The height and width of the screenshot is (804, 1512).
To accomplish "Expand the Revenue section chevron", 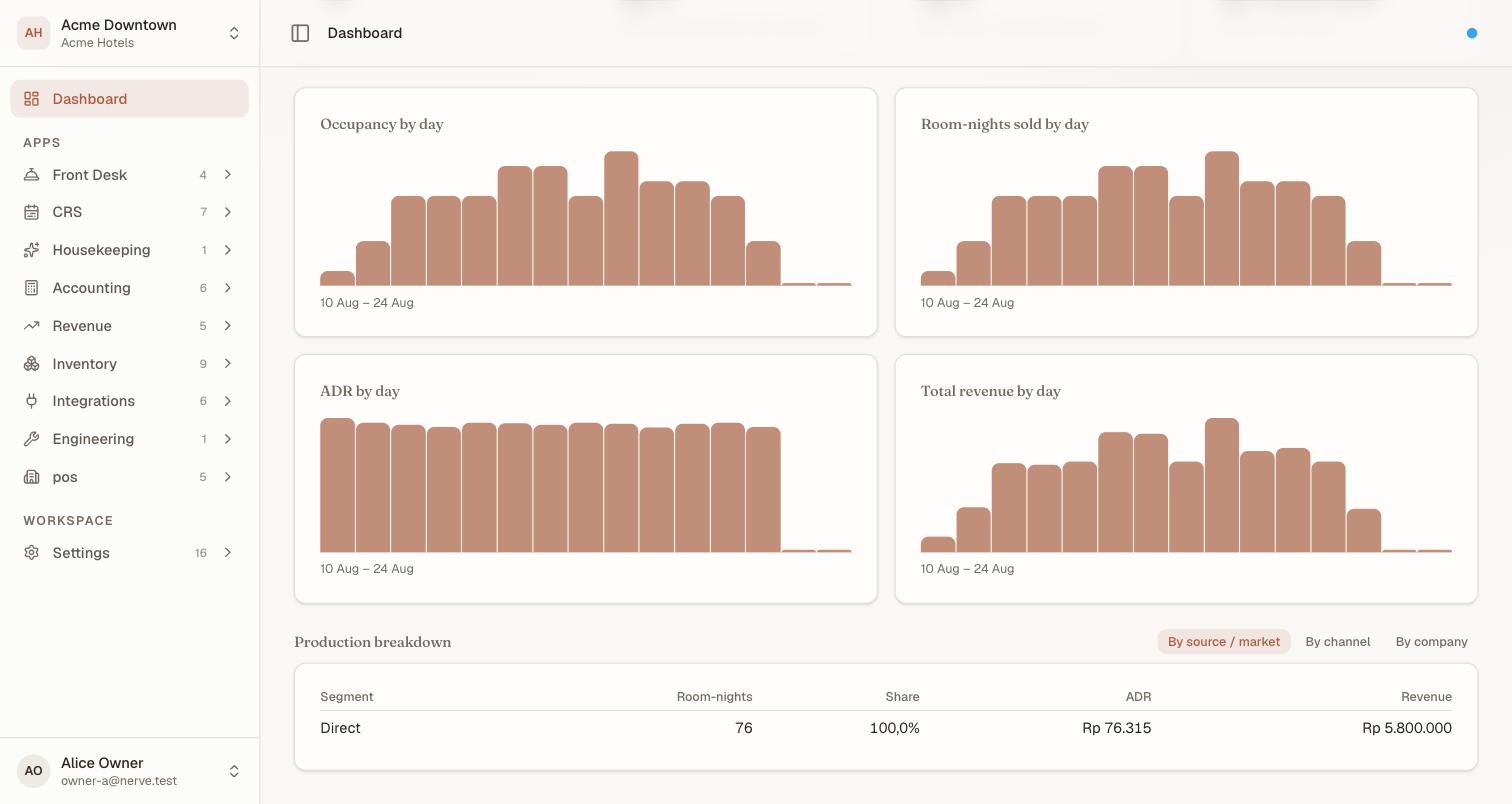I will [x=228, y=326].
